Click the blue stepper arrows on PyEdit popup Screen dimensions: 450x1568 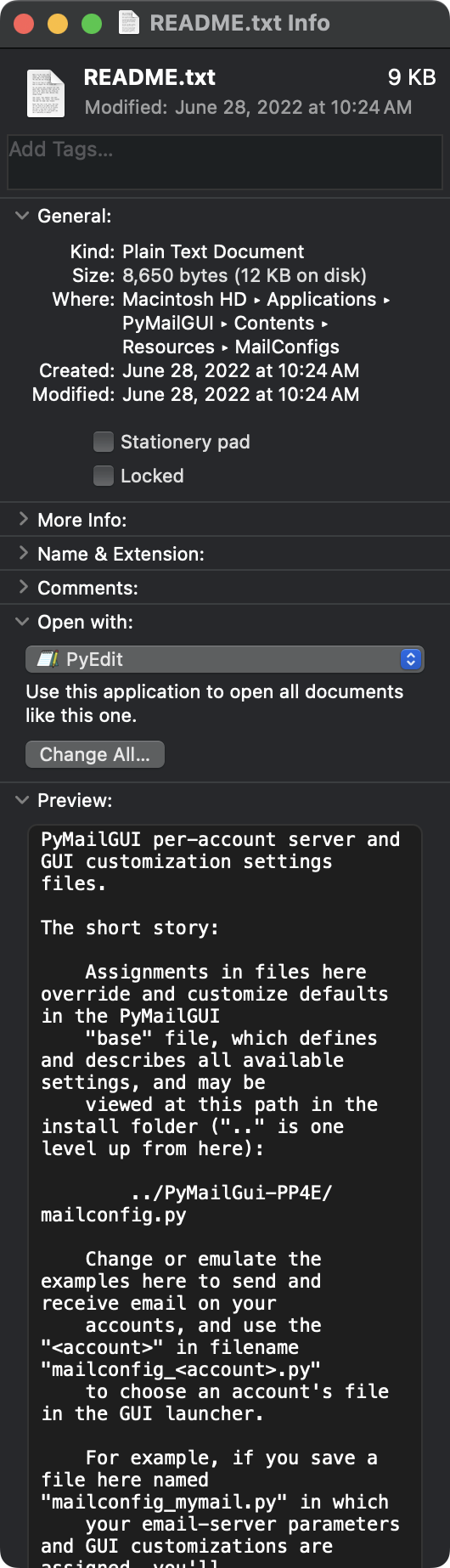tap(411, 659)
